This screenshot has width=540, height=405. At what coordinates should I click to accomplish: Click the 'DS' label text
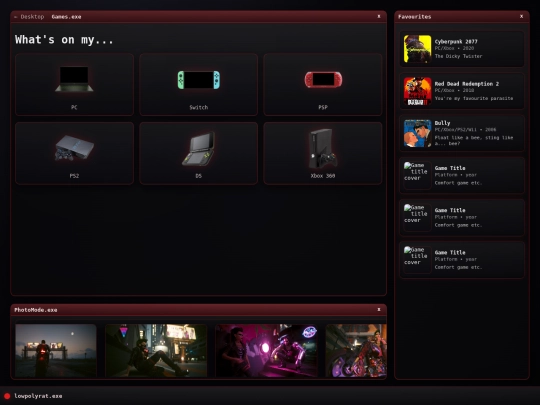(x=199, y=176)
